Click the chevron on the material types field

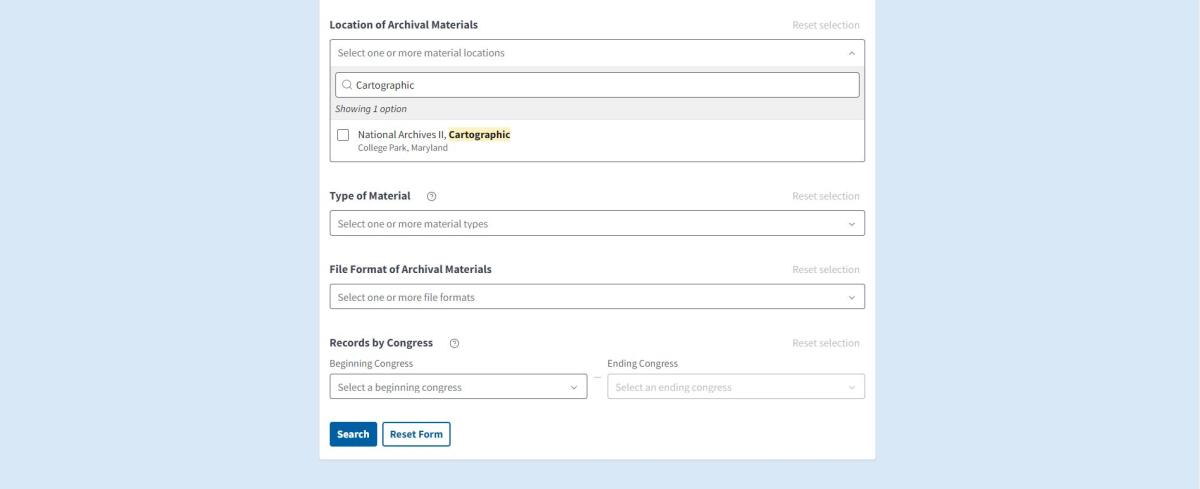[x=851, y=224]
